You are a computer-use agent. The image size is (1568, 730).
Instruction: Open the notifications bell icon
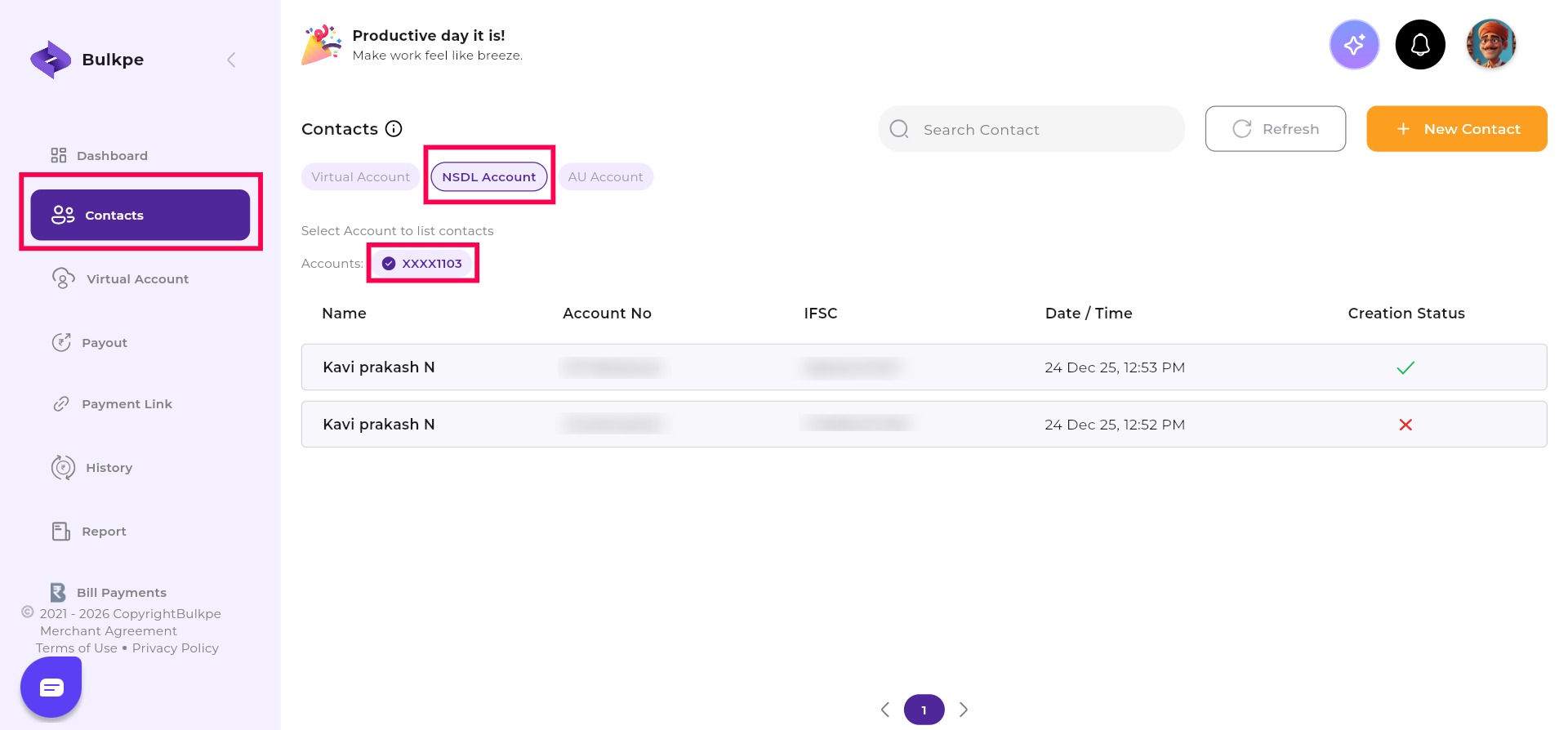point(1420,45)
